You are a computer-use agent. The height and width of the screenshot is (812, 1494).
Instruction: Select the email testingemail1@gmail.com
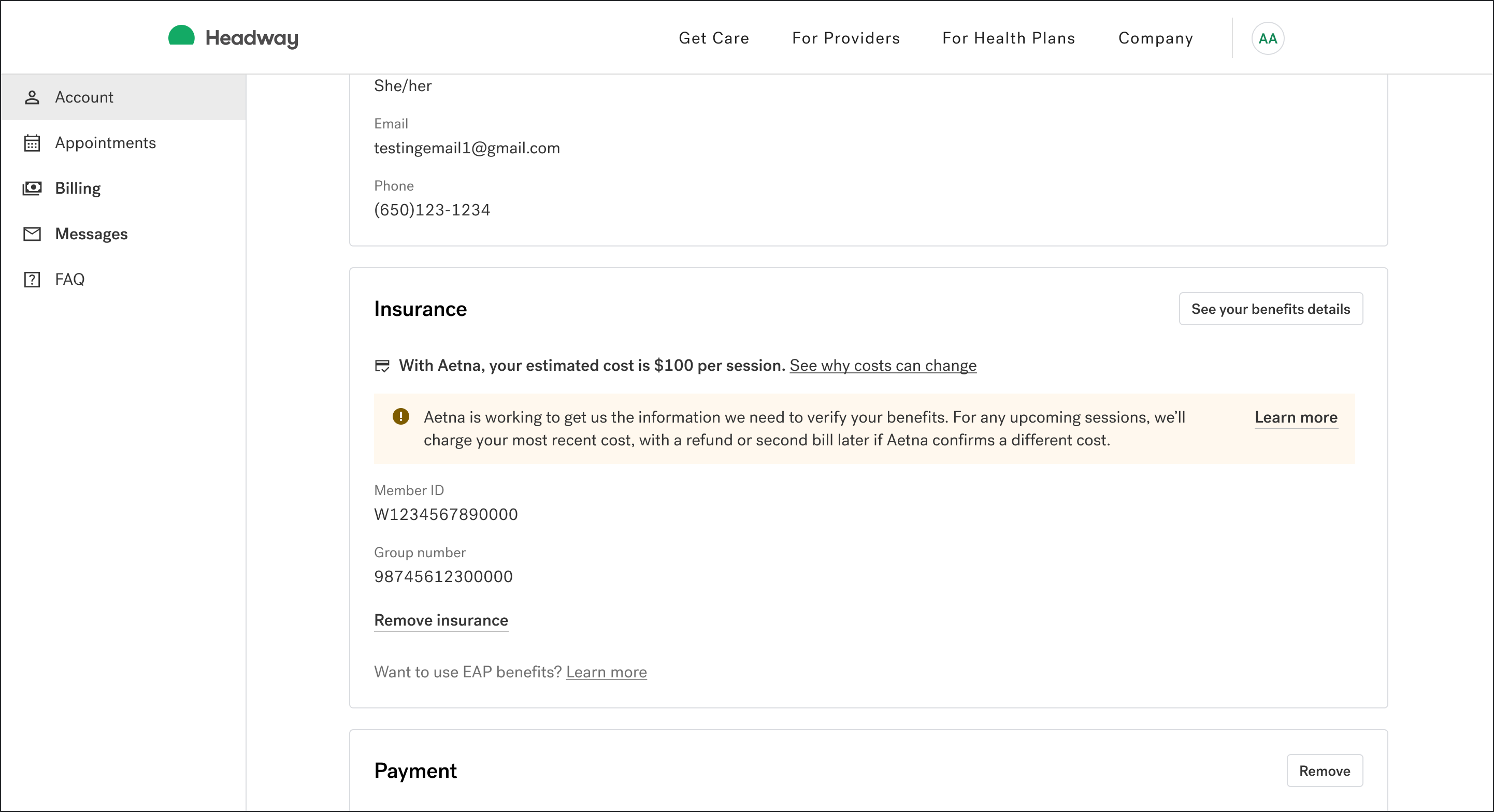[x=466, y=148]
